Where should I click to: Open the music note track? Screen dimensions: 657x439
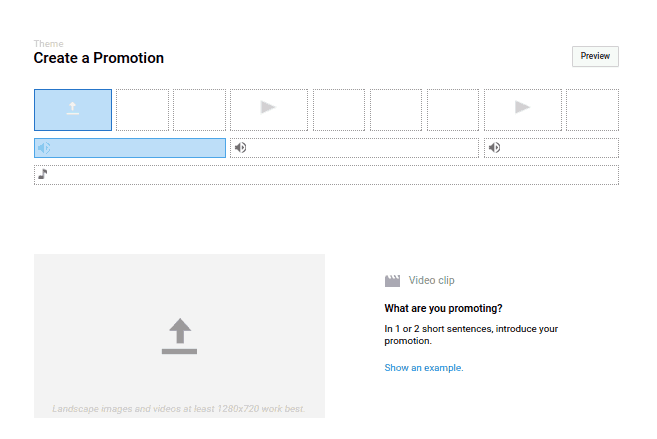coord(326,175)
